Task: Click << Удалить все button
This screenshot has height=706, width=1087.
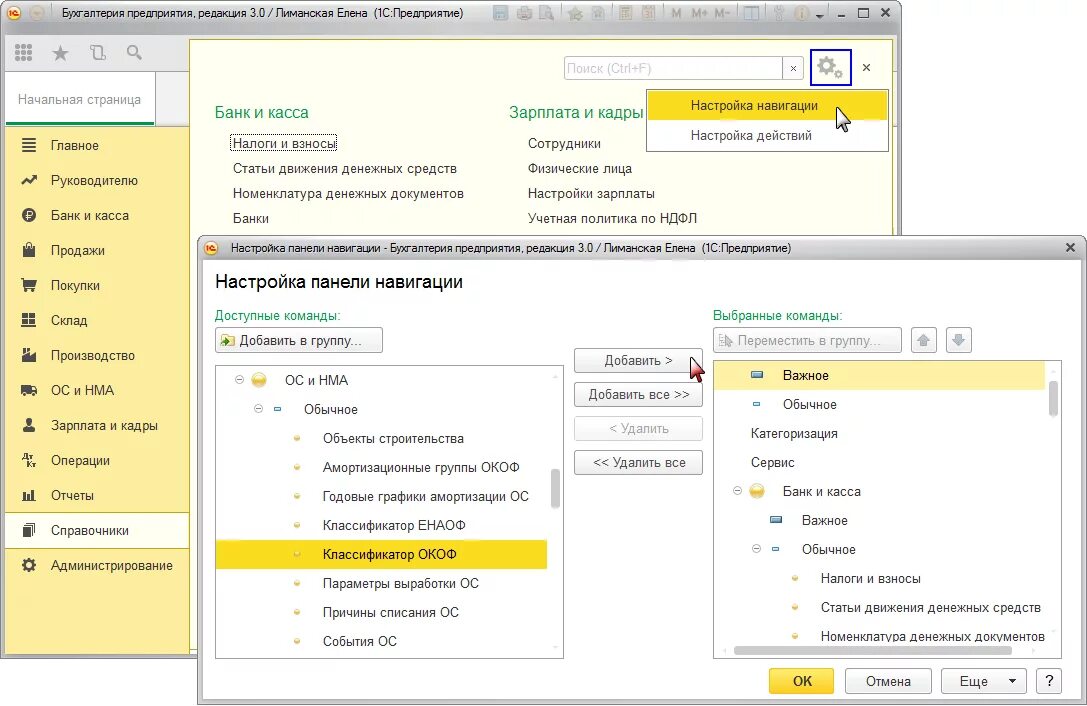Action: [638, 463]
